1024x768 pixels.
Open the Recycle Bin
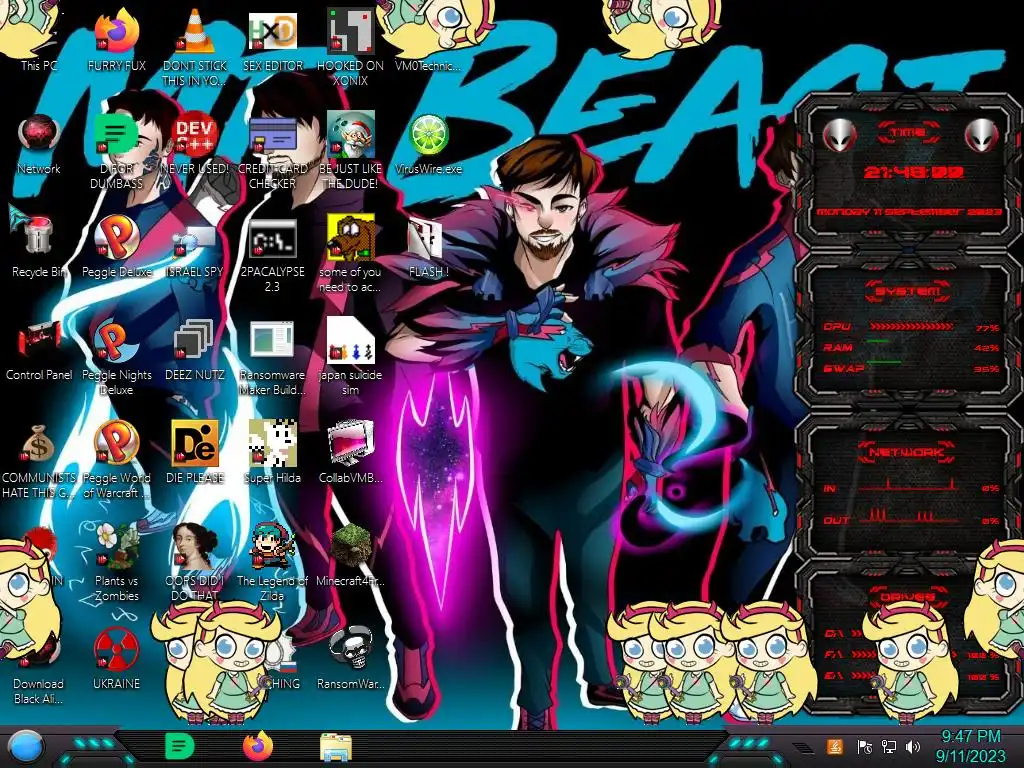(39, 245)
